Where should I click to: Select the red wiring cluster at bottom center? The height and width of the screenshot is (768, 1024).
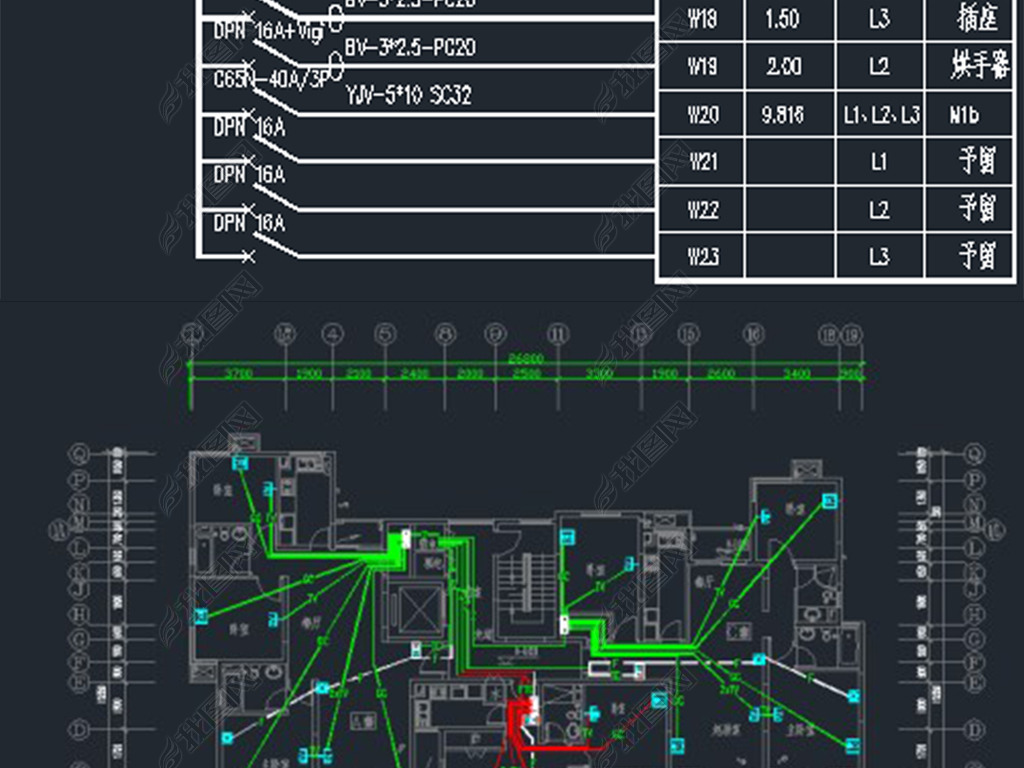coord(520,720)
